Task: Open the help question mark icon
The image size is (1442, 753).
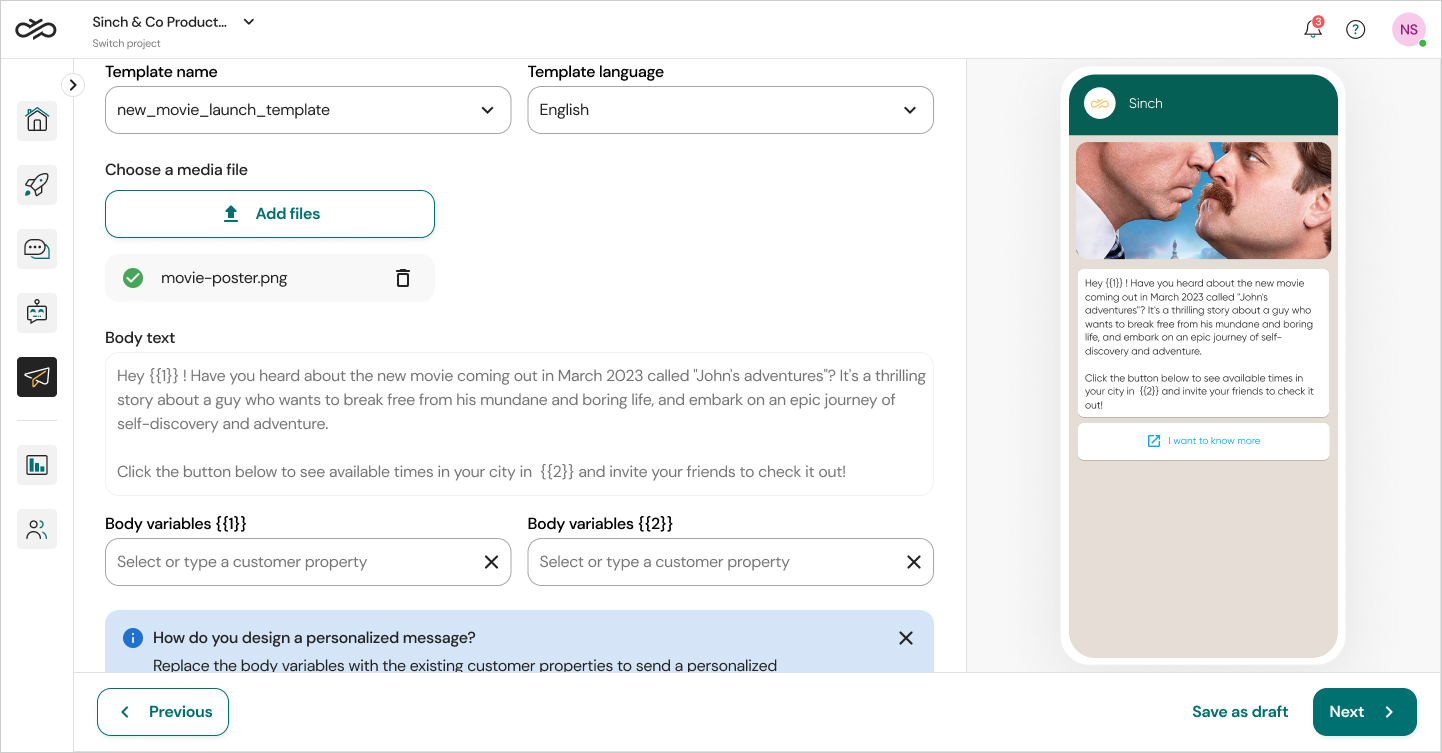Action: click(1355, 29)
